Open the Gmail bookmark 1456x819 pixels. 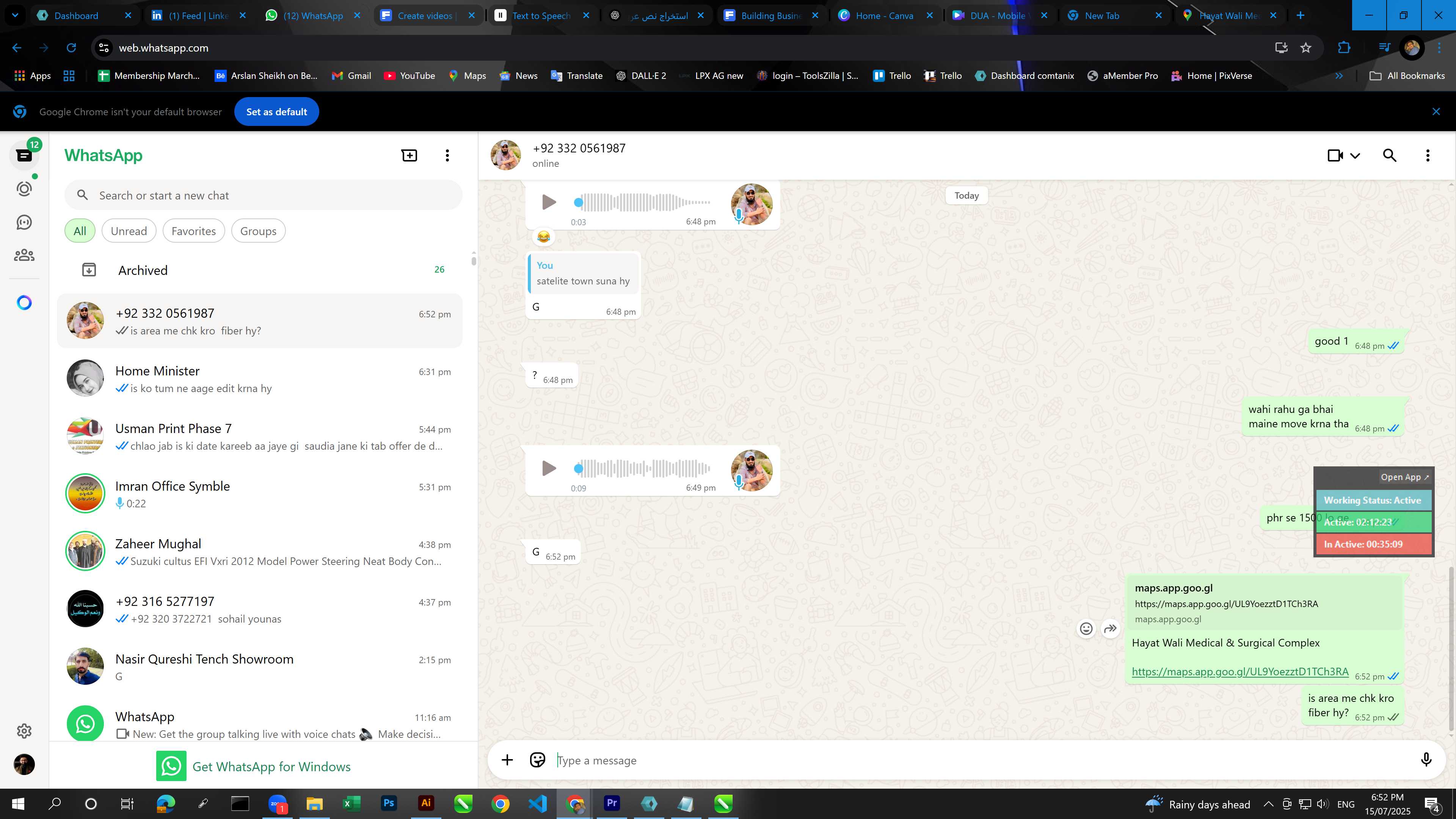pos(351,76)
